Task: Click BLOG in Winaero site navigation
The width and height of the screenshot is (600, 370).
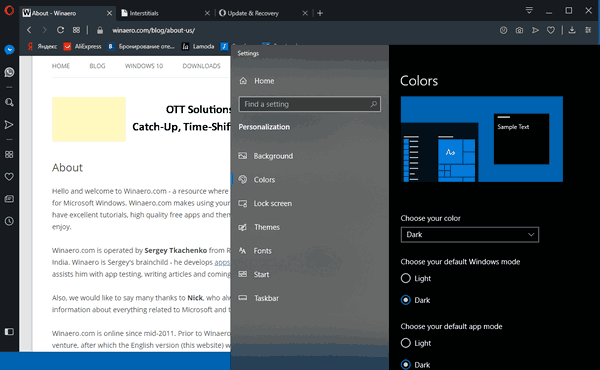Action: point(97,66)
